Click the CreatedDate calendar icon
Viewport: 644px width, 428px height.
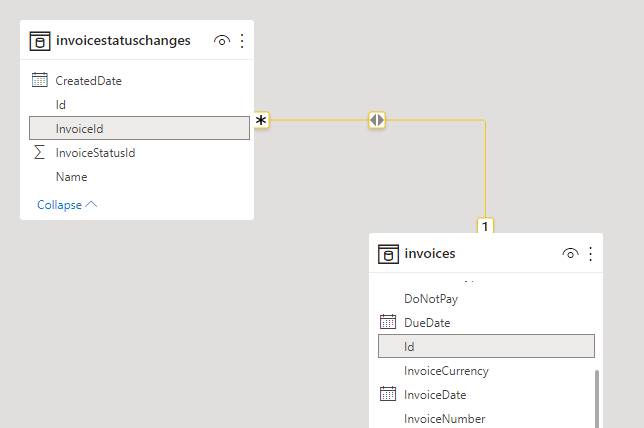[x=40, y=80]
